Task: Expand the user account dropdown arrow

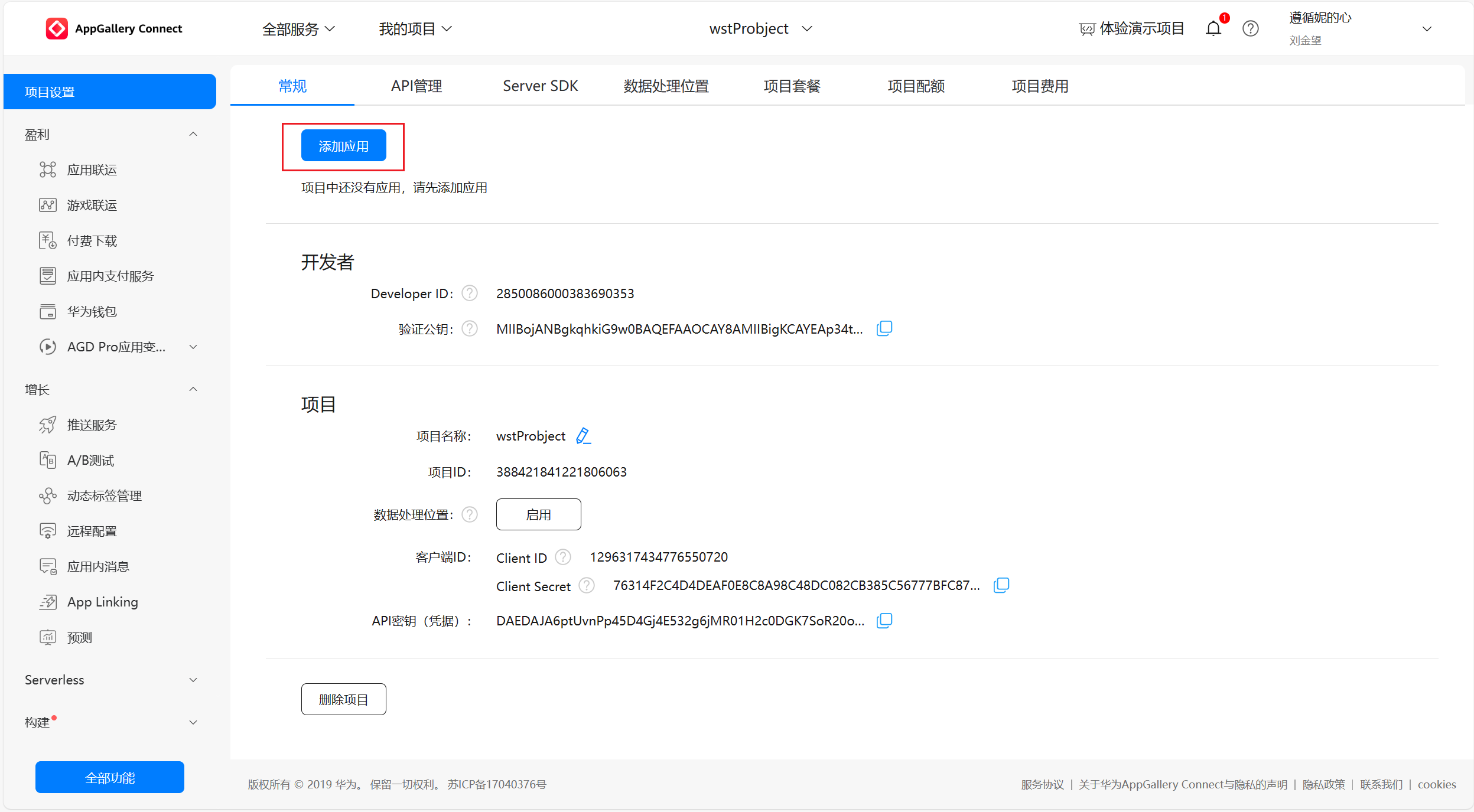Action: (1427, 29)
